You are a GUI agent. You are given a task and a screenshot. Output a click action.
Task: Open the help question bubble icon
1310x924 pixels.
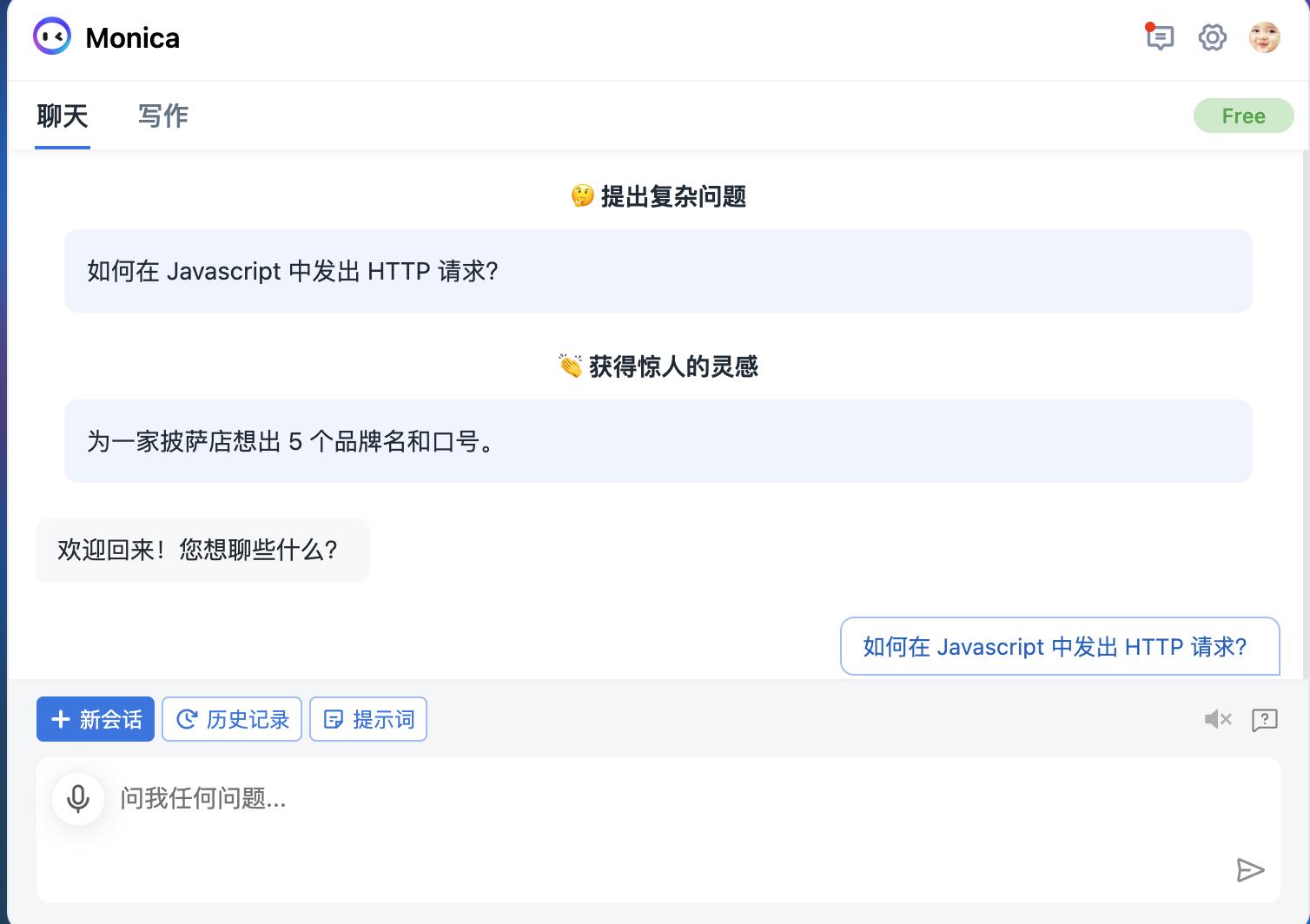point(1264,720)
